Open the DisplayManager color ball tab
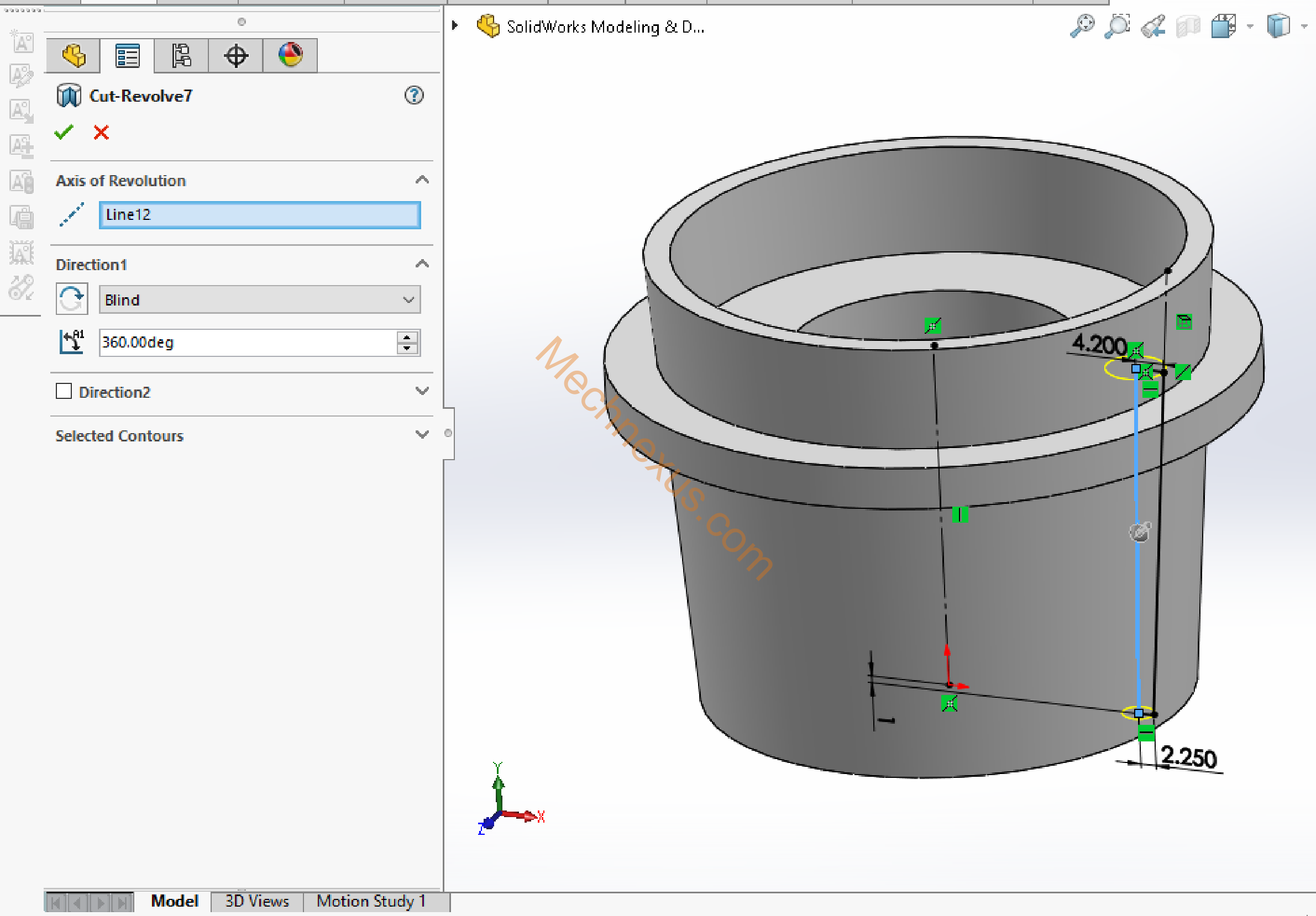 click(290, 56)
